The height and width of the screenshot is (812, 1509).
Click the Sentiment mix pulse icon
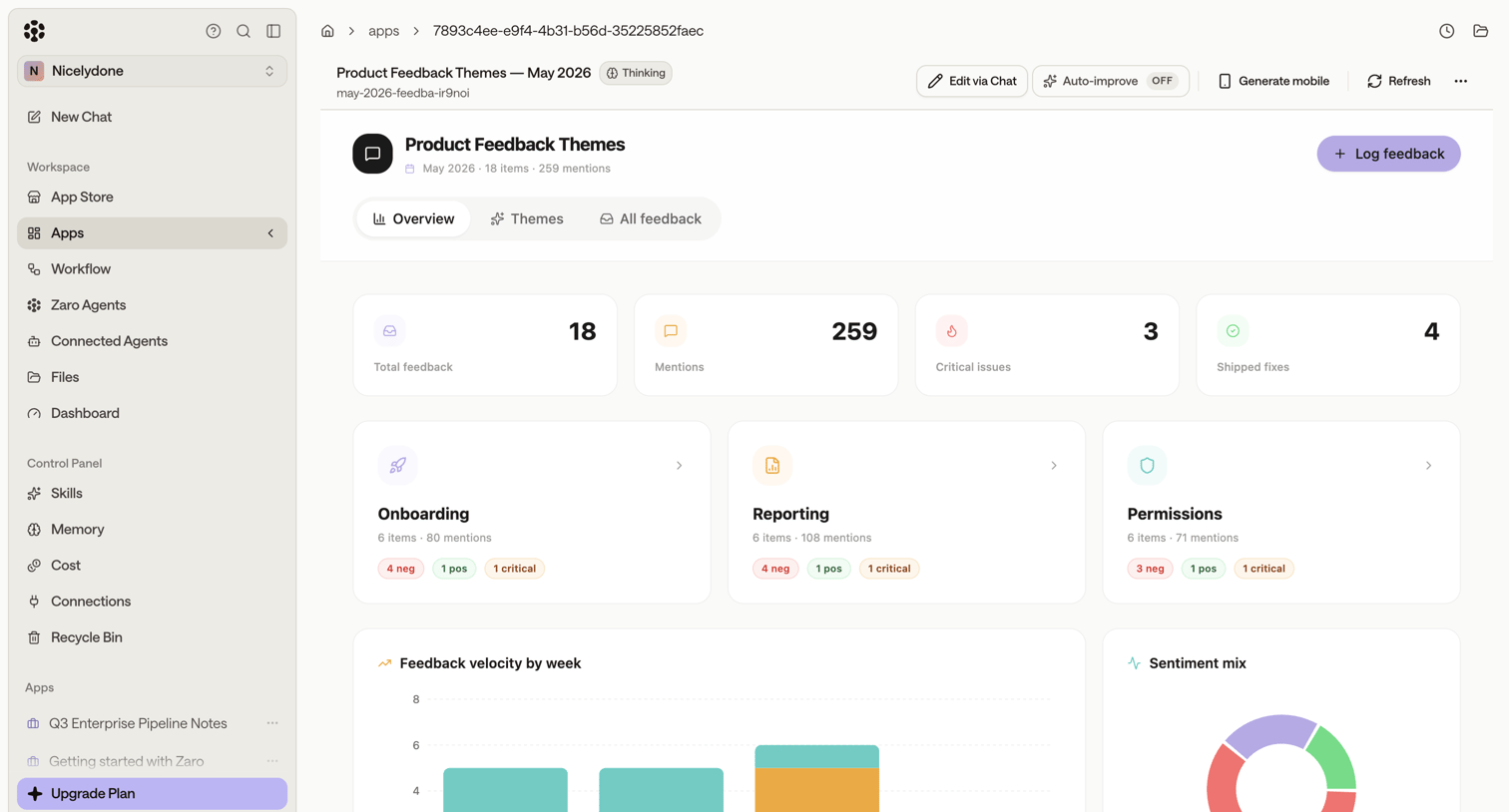coord(1134,663)
